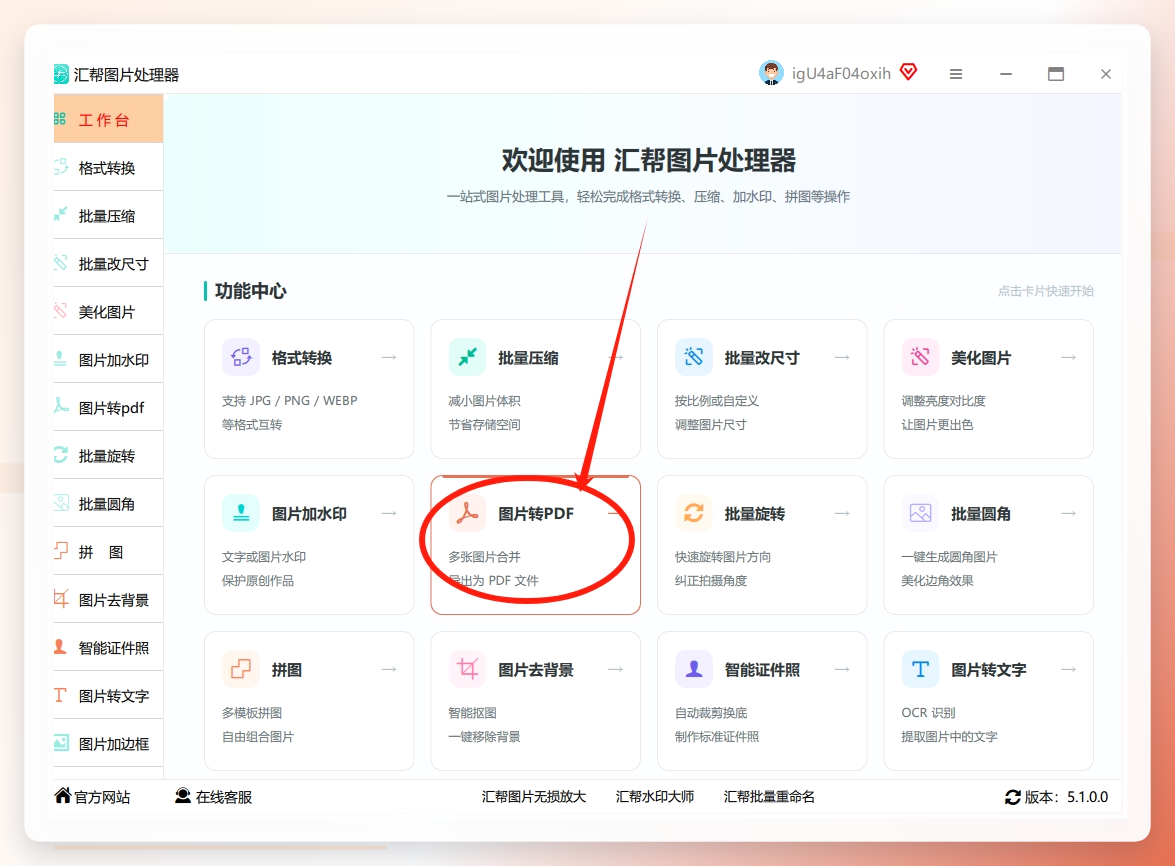1175x866 pixels.
Task: Click the sidebar 智能证件照 person icon
Action: click(x=60, y=647)
